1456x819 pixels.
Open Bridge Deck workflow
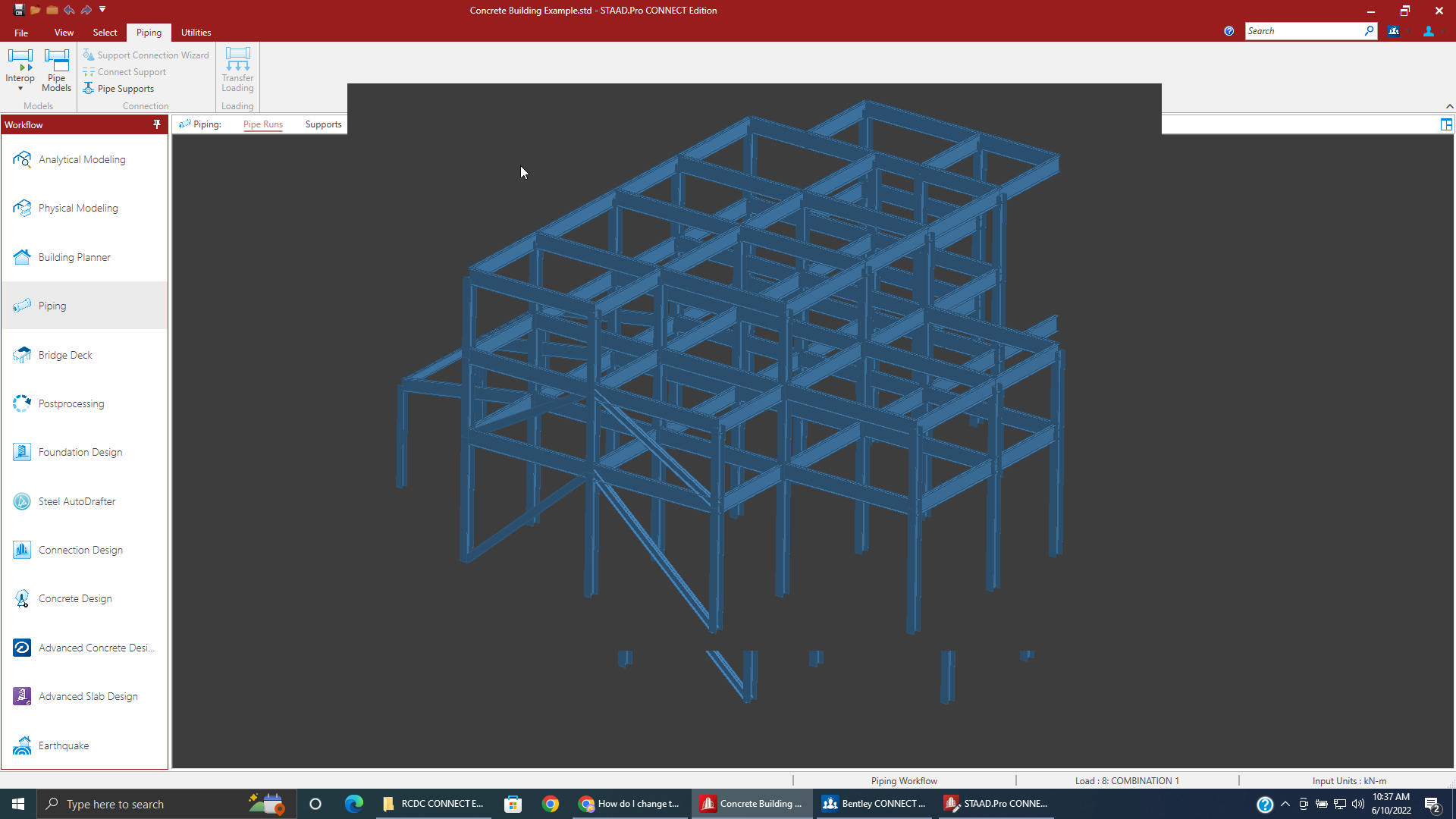click(84, 355)
